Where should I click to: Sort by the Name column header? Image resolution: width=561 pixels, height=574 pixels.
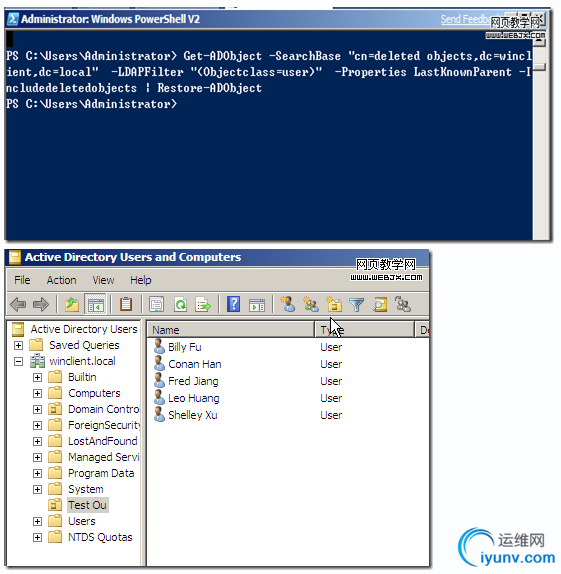(x=230, y=330)
